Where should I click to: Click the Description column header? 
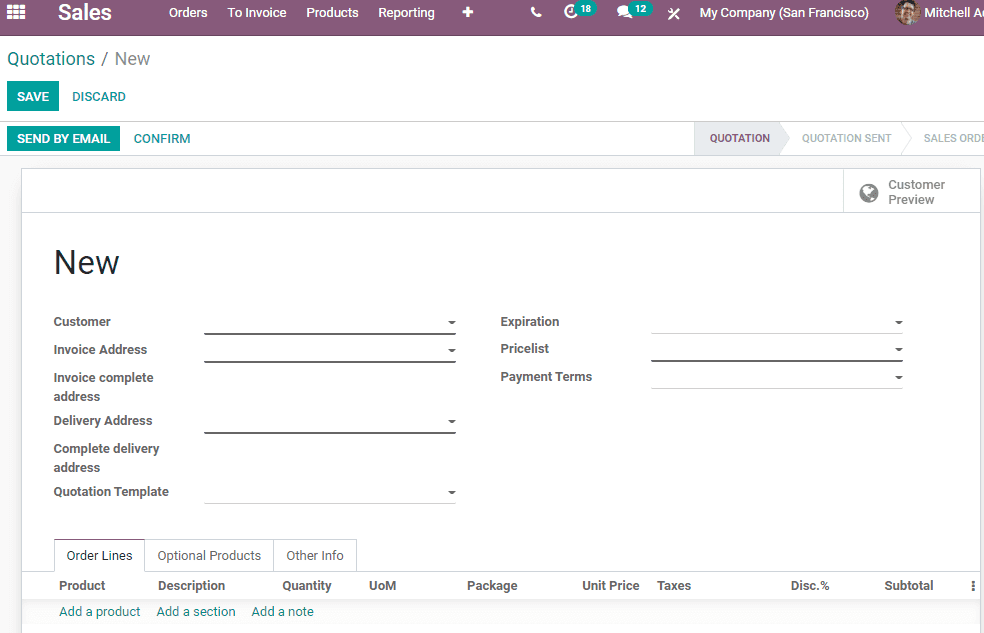[191, 585]
